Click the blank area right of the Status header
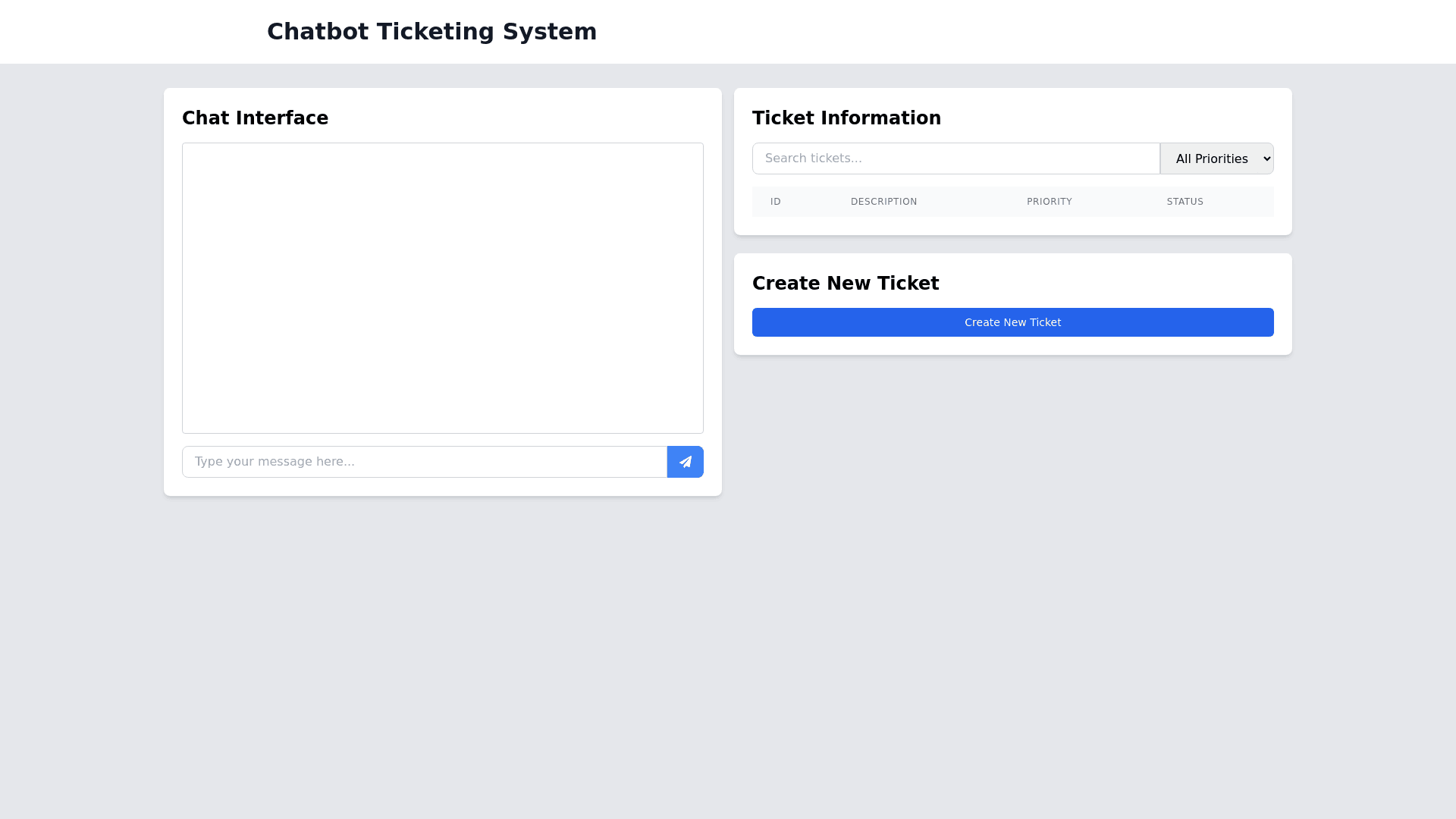This screenshot has height=819, width=1456. tap(1244, 202)
